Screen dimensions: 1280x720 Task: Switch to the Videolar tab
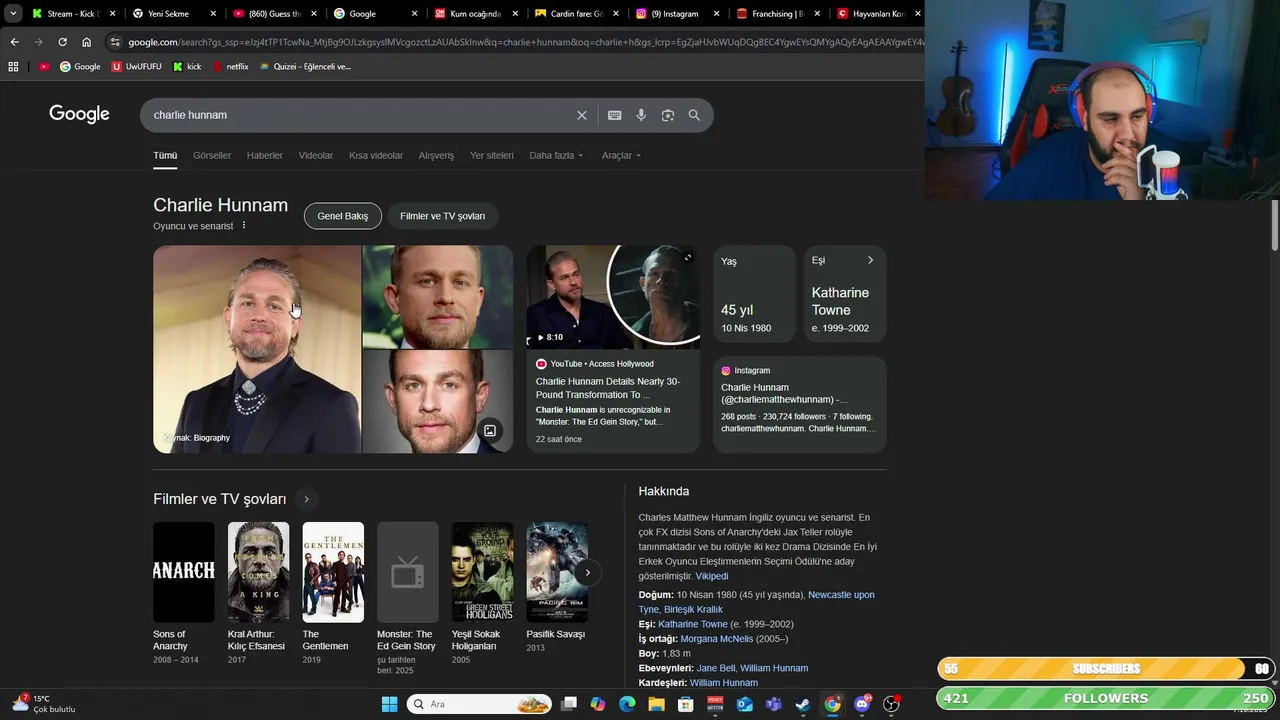[316, 156]
